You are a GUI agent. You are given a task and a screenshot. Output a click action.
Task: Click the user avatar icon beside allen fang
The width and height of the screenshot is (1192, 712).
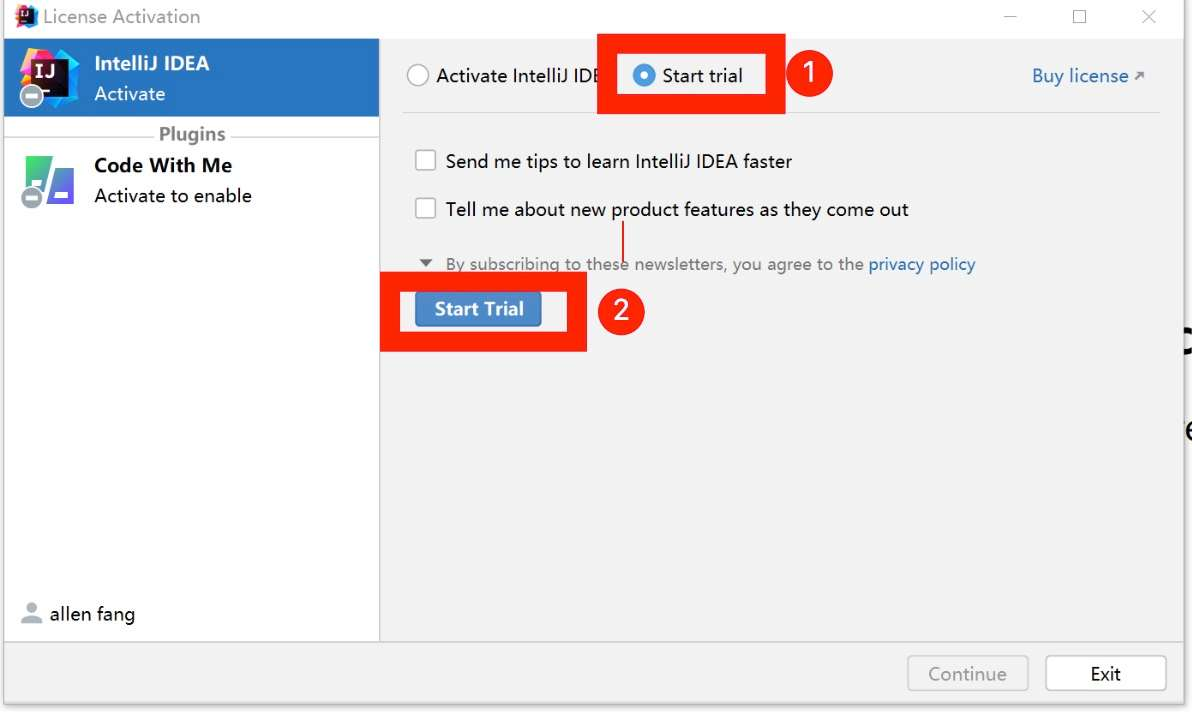pyautogui.click(x=31, y=613)
